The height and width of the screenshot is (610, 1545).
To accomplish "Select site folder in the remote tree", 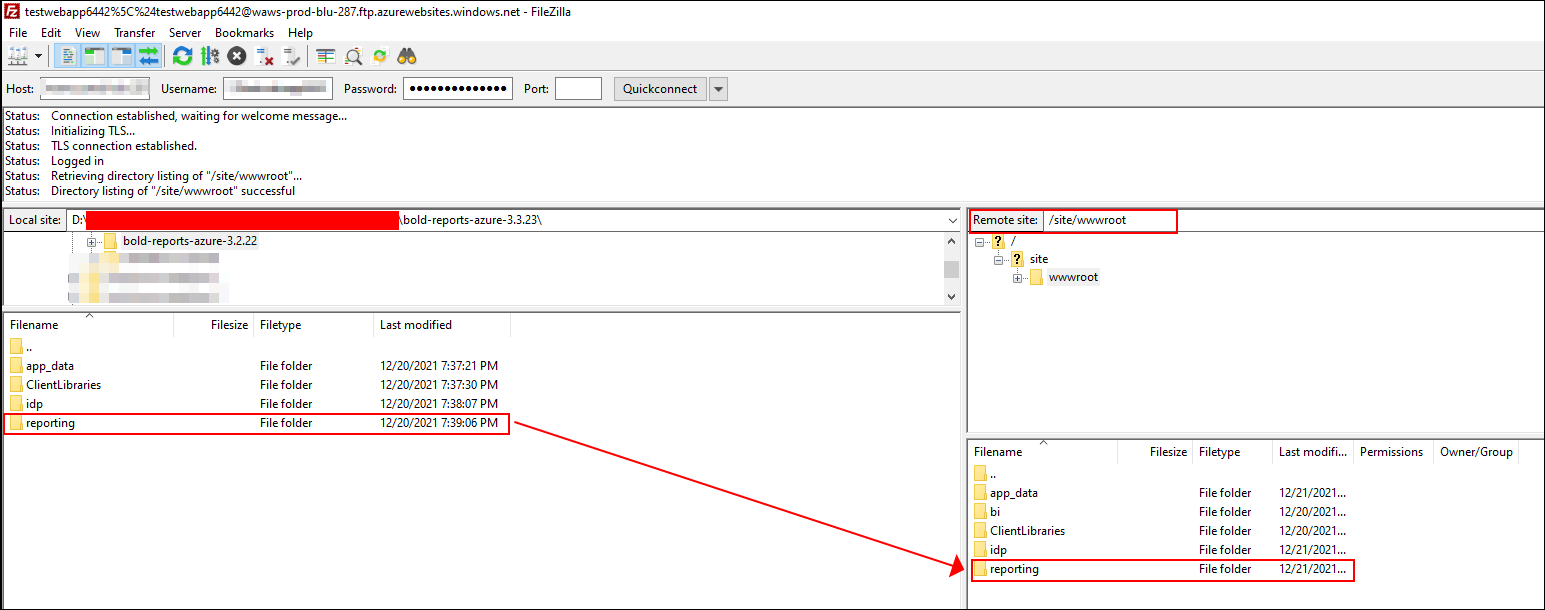I will 1039,259.
